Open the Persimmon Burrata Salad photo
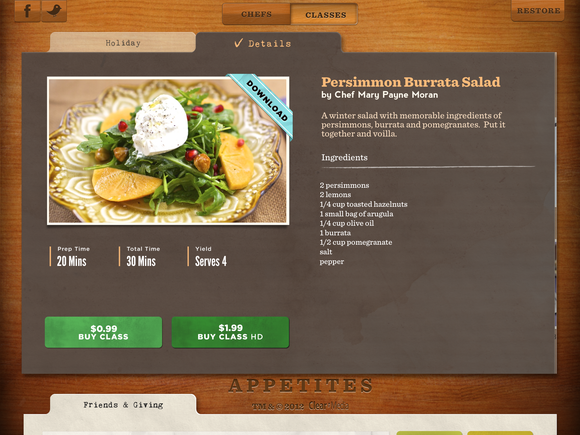580x435 pixels. click(x=168, y=151)
